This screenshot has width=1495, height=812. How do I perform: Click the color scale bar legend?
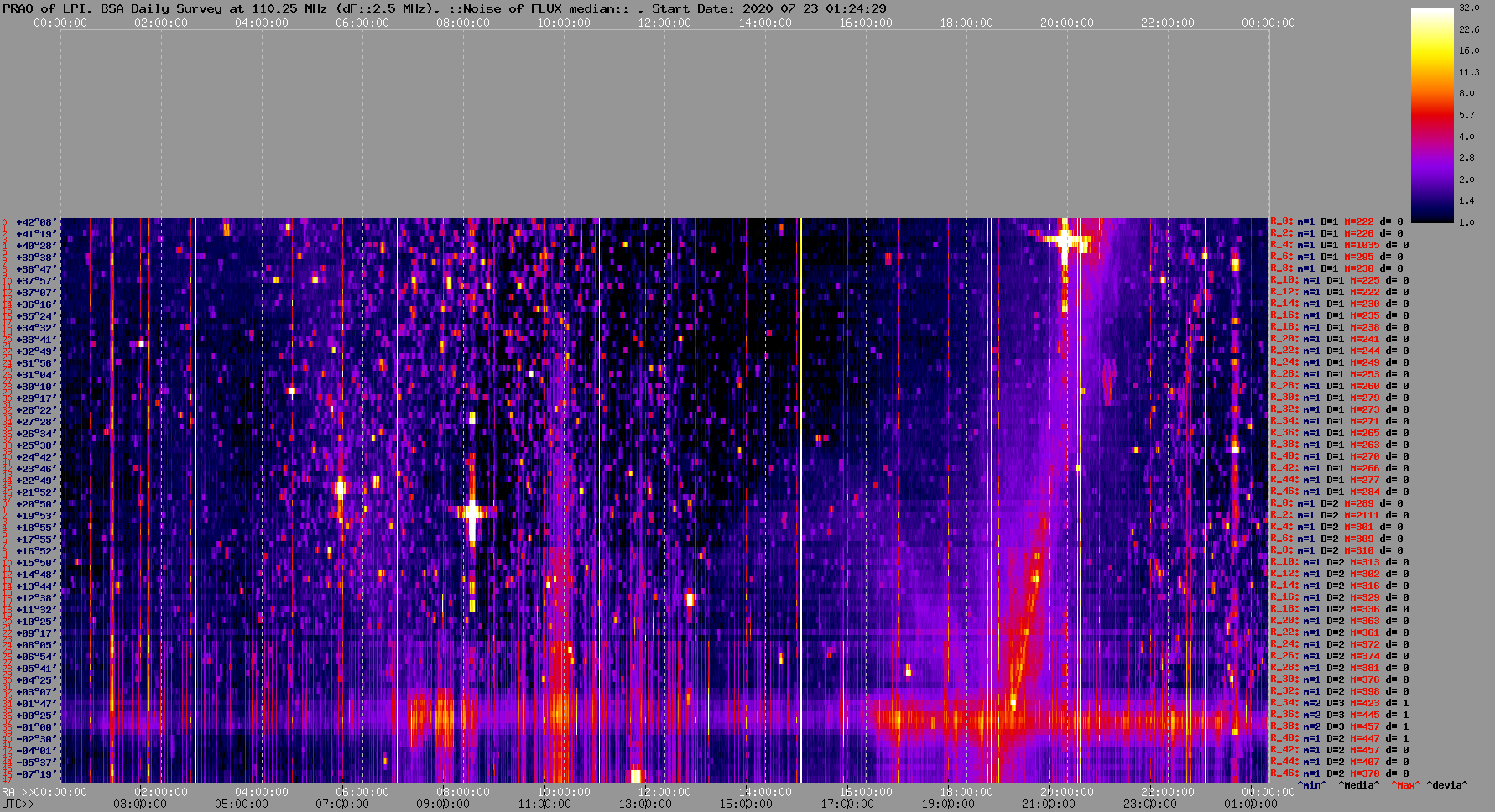click(1432, 116)
